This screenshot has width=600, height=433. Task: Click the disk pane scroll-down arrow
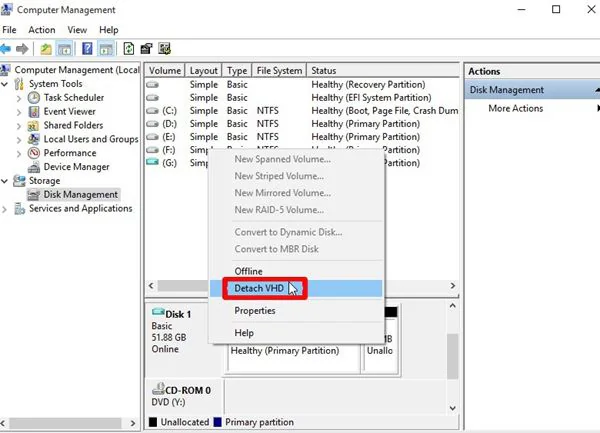(x=453, y=408)
